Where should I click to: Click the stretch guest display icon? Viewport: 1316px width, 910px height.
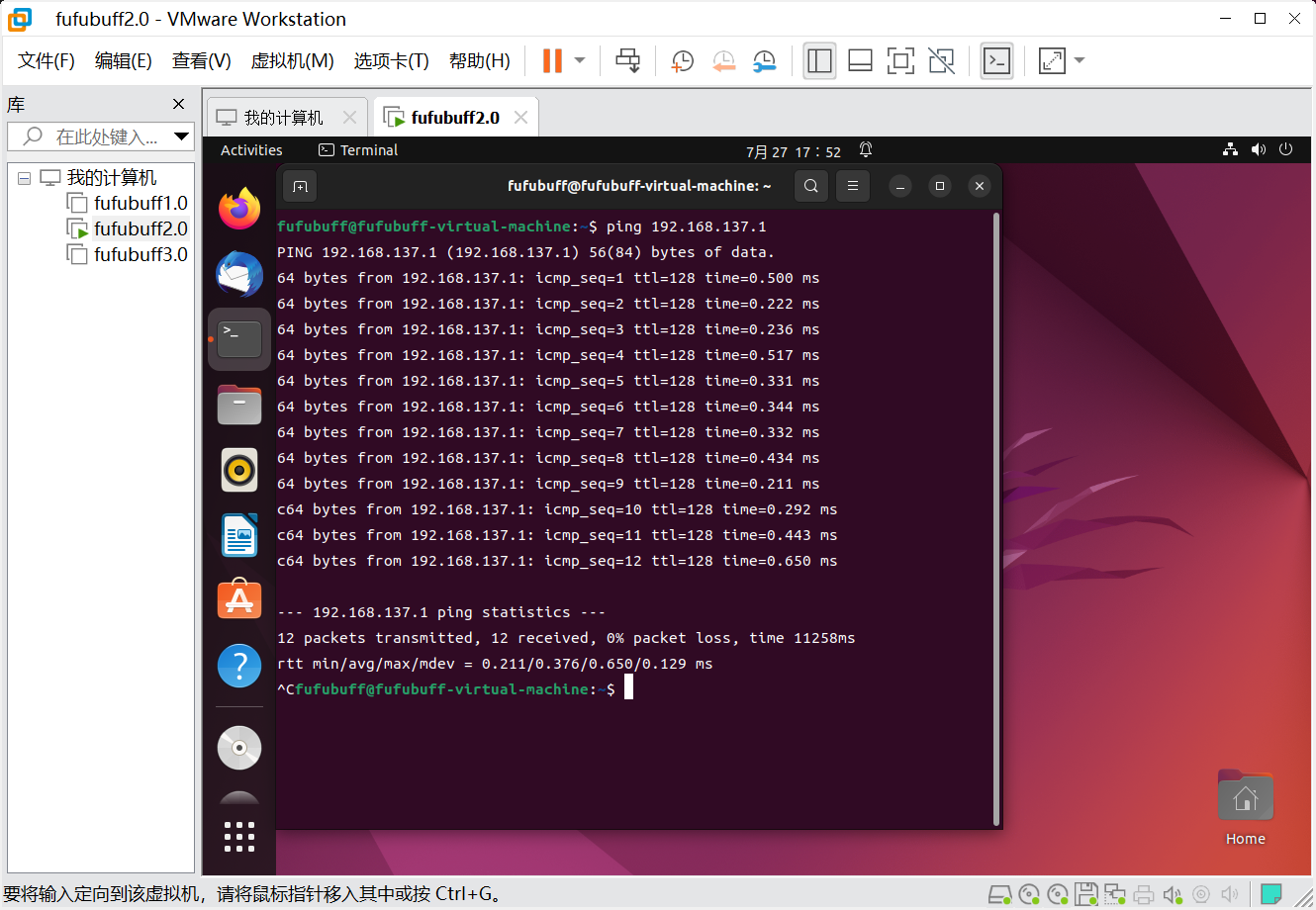pos(1052,60)
